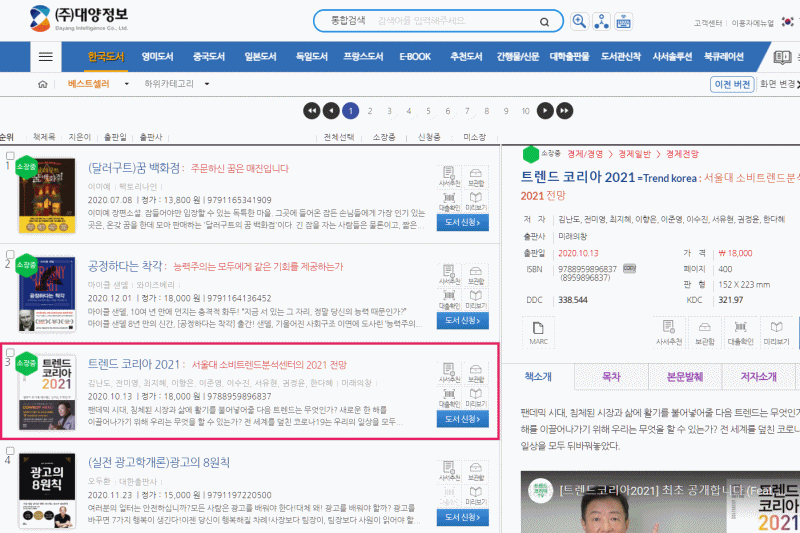
Task: Open the E-BOOK menu
Action: pos(415,57)
